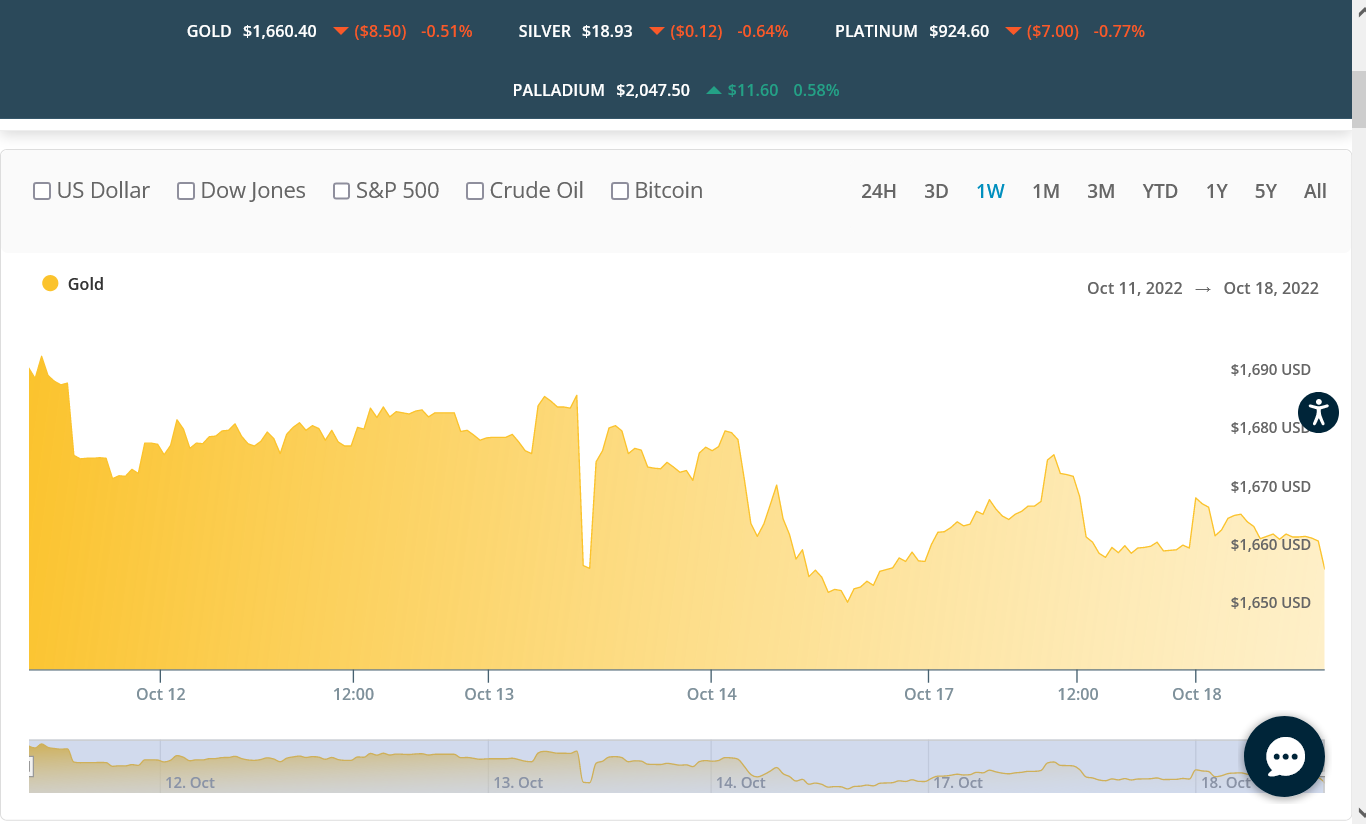Switch chart to 1M range
1366x833 pixels.
(x=1046, y=191)
